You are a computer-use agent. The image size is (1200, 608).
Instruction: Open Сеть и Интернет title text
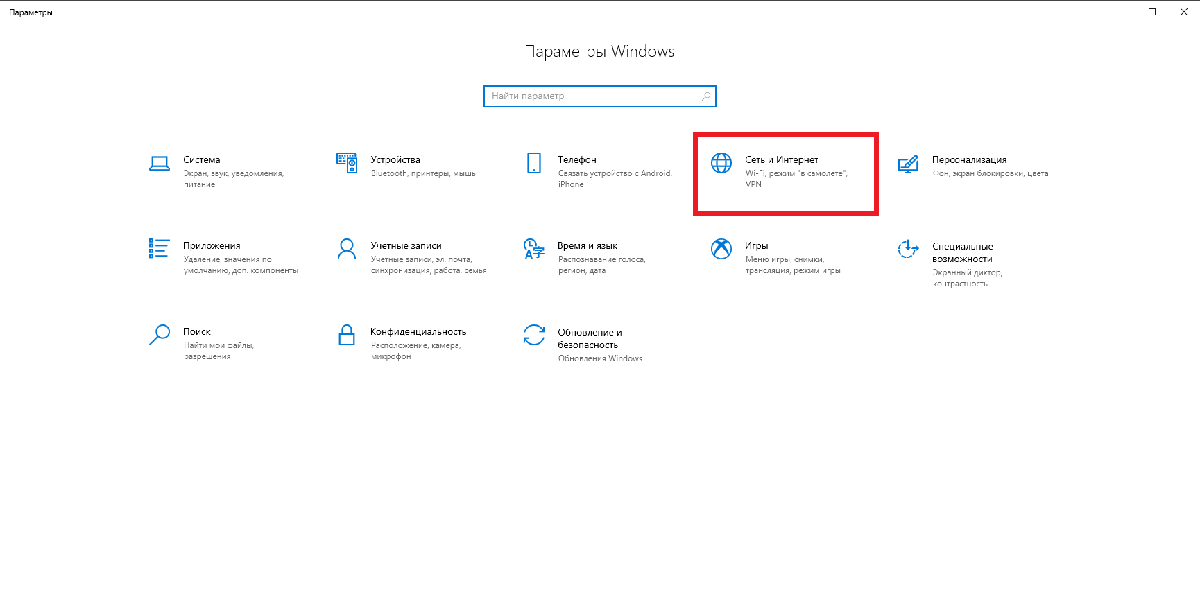pyautogui.click(x=782, y=160)
